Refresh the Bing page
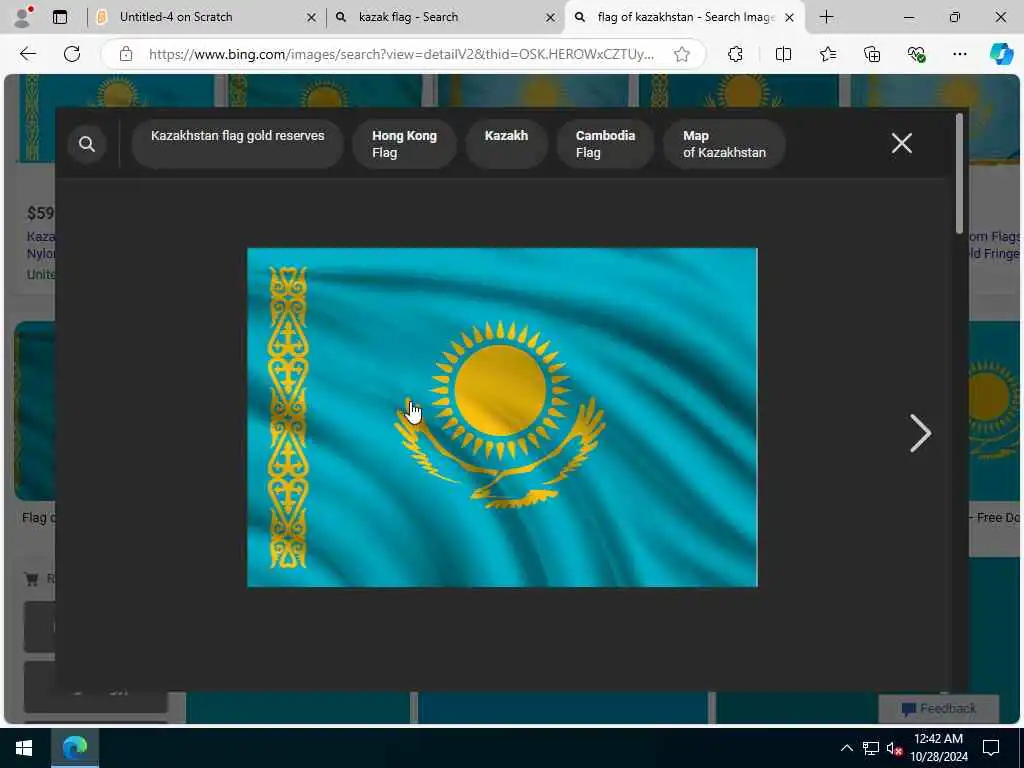Image resolution: width=1024 pixels, height=768 pixels. (72, 54)
